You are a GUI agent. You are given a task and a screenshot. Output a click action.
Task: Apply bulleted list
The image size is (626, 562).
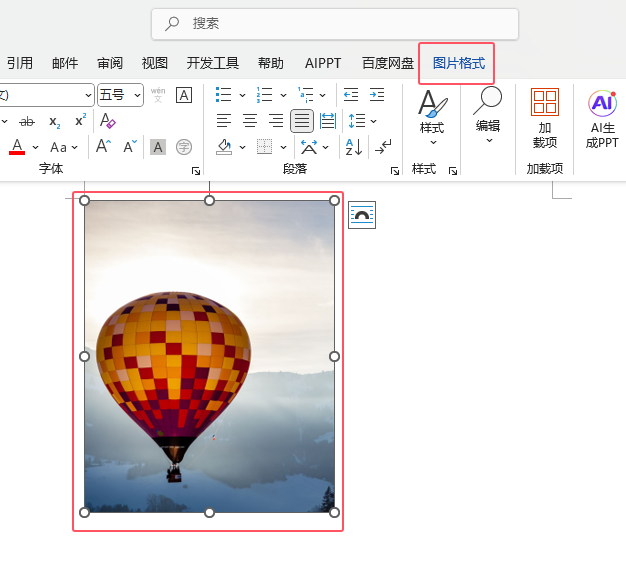(x=224, y=95)
